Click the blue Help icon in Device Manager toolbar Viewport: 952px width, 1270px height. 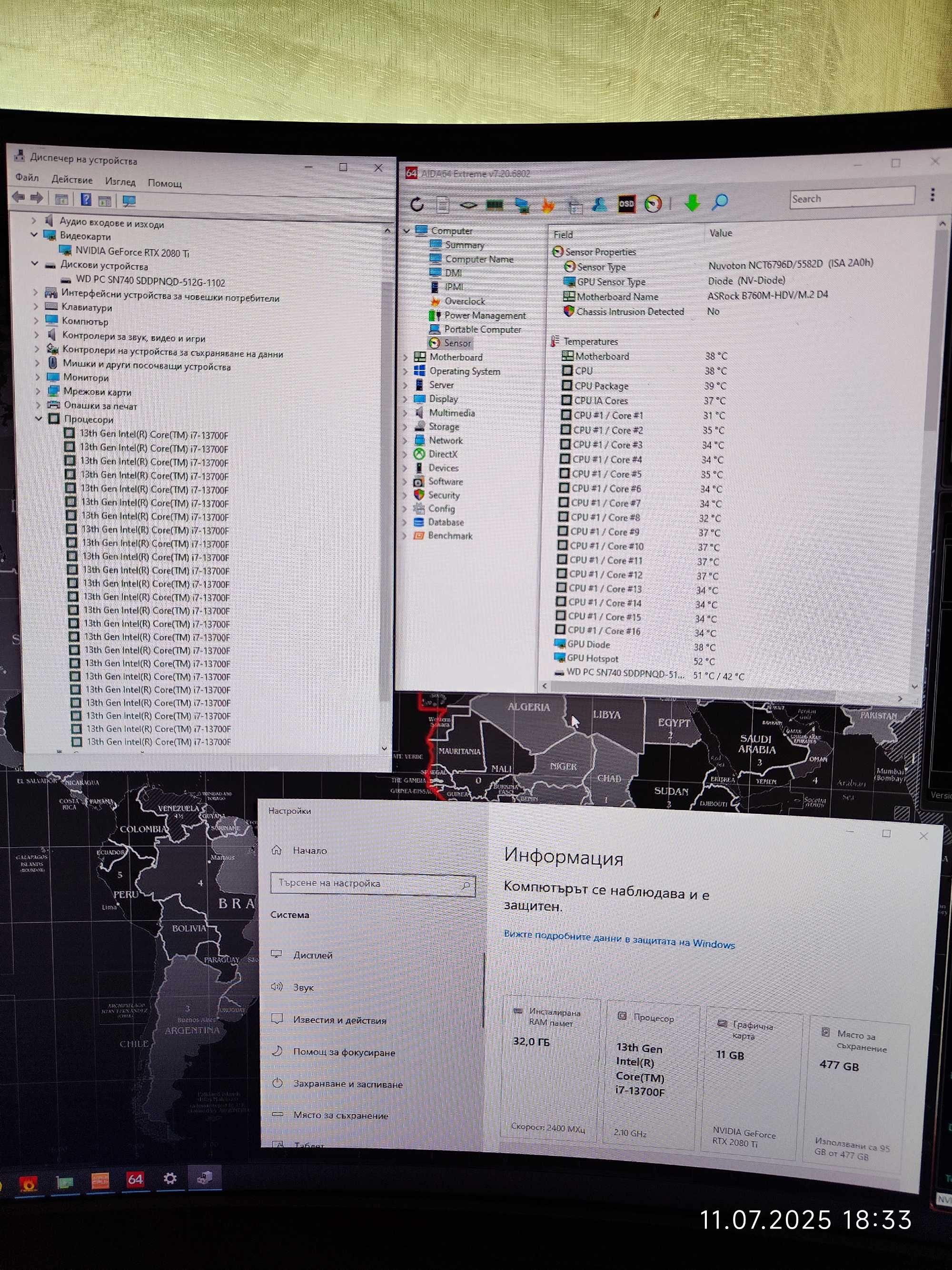coord(86,200)
